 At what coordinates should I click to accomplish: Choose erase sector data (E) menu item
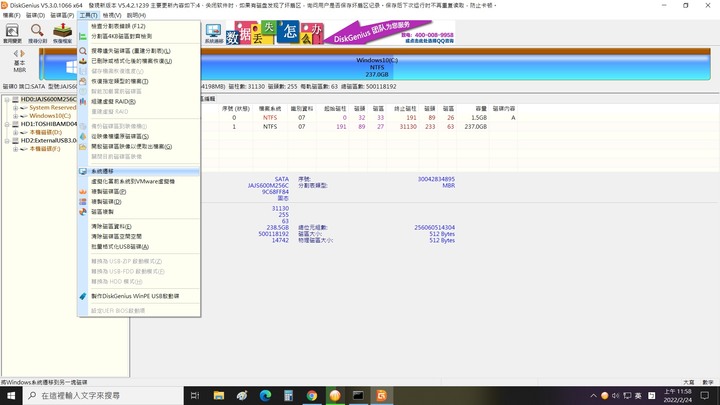click(x=139, y=226)
